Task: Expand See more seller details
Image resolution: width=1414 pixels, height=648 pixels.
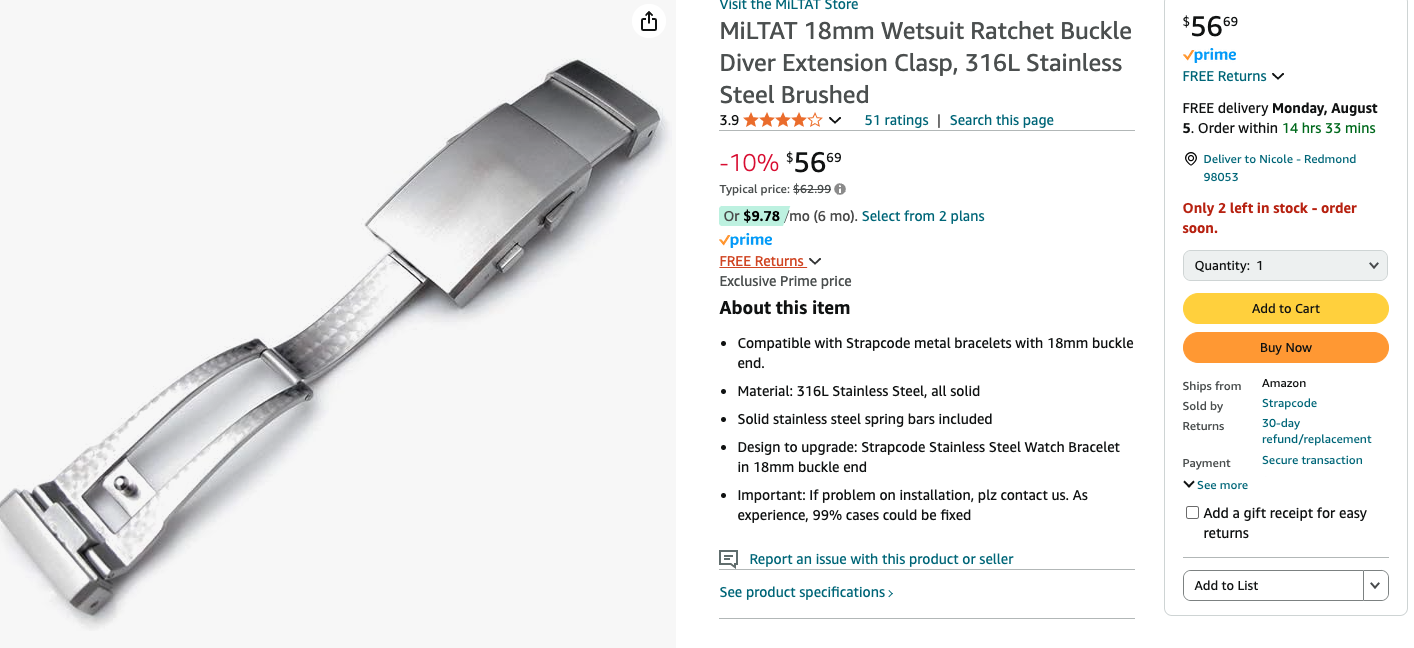Action: click(1216, 485)
